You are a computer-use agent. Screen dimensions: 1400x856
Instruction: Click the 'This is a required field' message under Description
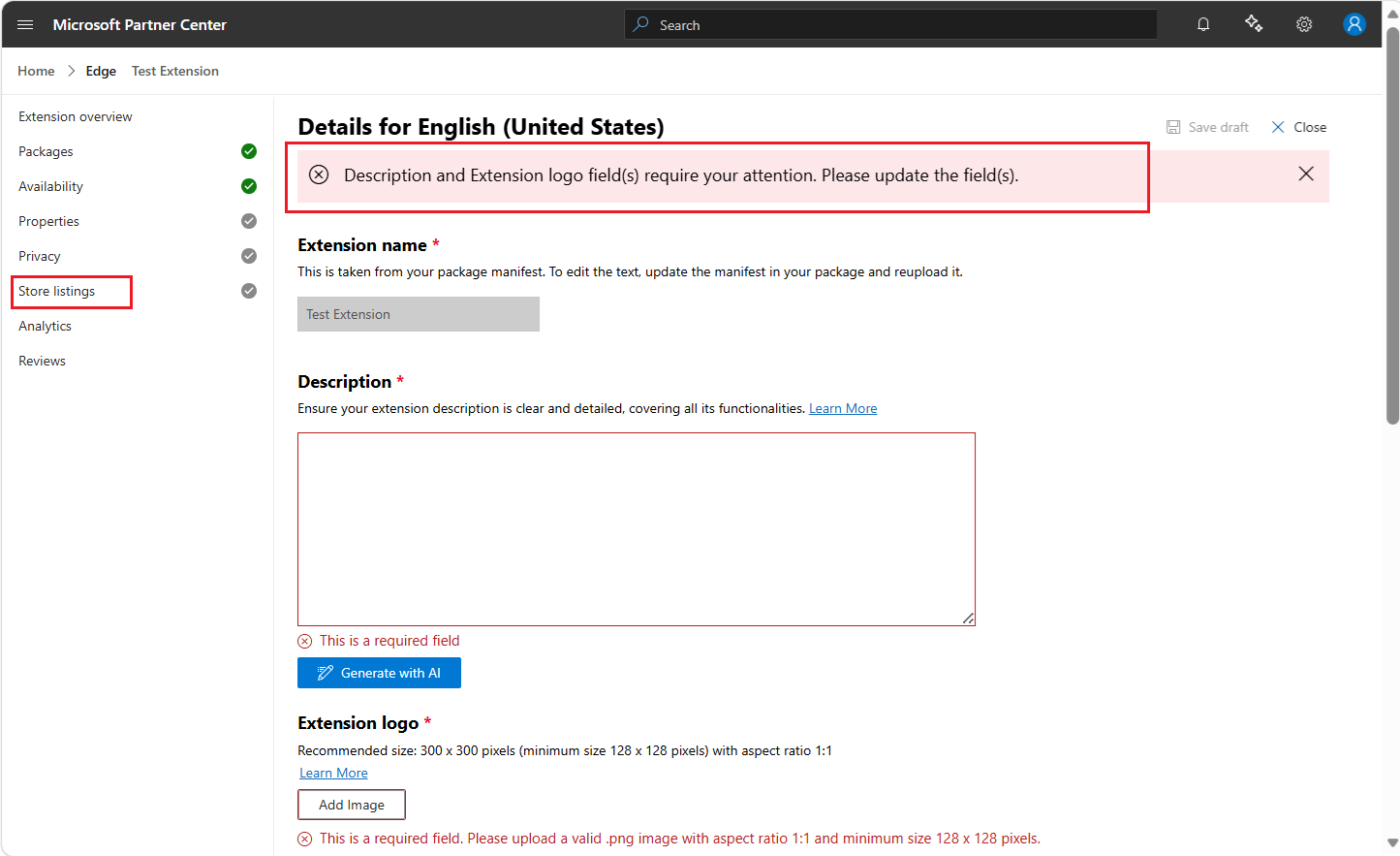point(389,641)
